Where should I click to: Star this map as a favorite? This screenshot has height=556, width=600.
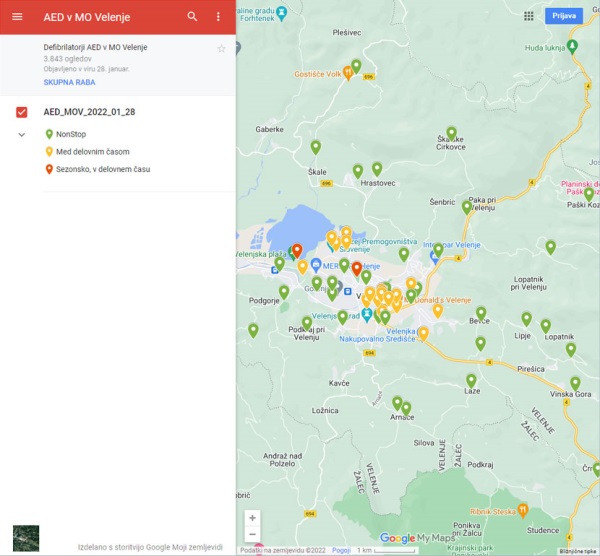pyautogui.click(x=222, y=48)
